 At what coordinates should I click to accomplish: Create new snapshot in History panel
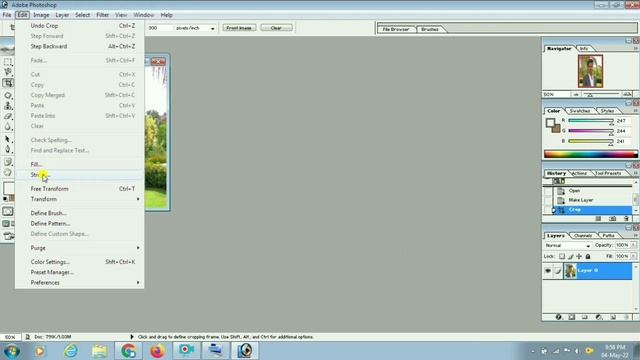click(x=612, y=219)
